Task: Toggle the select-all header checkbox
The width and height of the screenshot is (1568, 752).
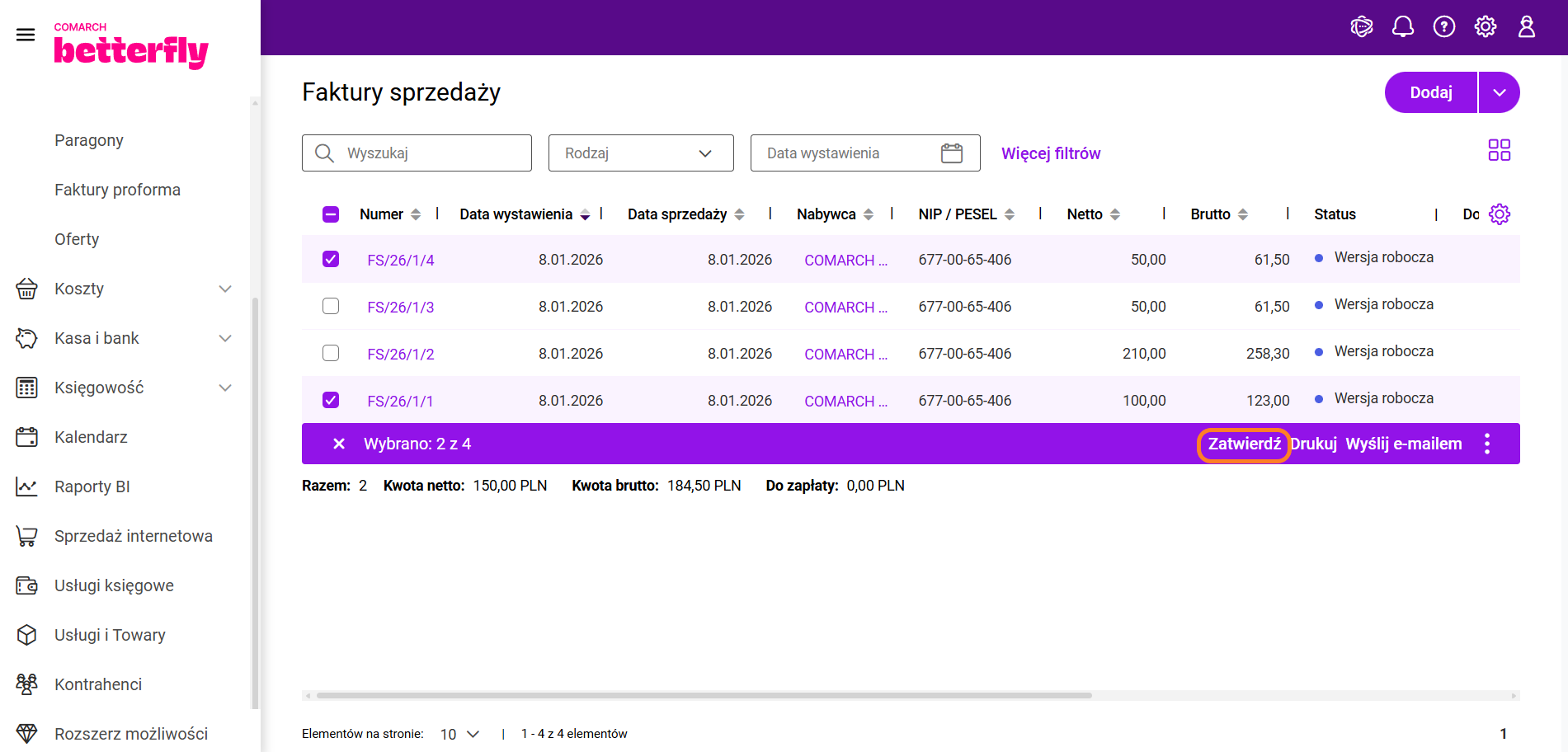Action: click(331, 214)
